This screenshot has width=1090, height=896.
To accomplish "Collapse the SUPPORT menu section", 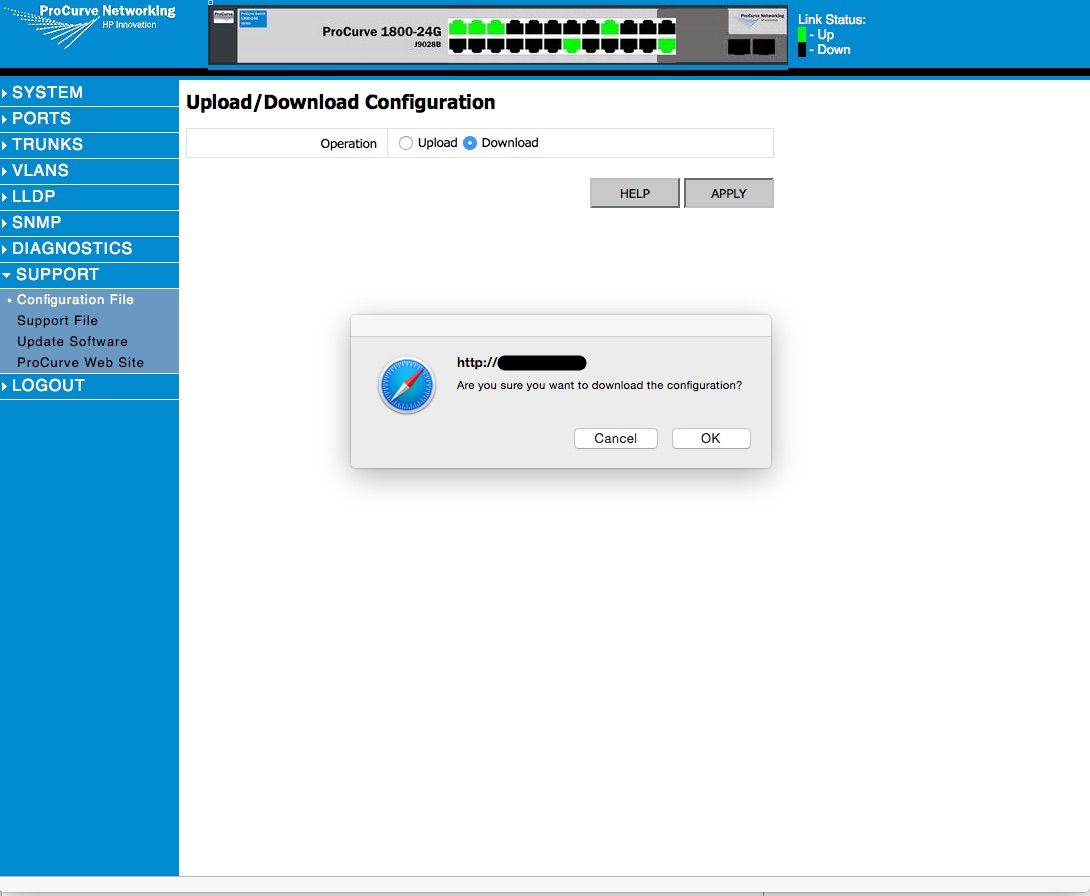I will 89,275.
